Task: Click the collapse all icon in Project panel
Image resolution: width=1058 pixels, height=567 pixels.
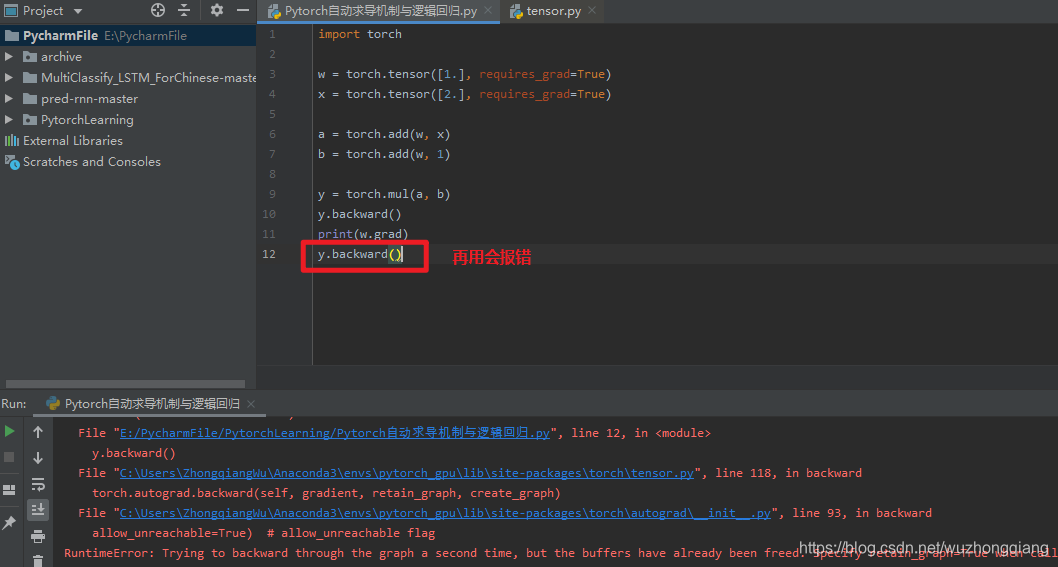Action: (184, 10)
